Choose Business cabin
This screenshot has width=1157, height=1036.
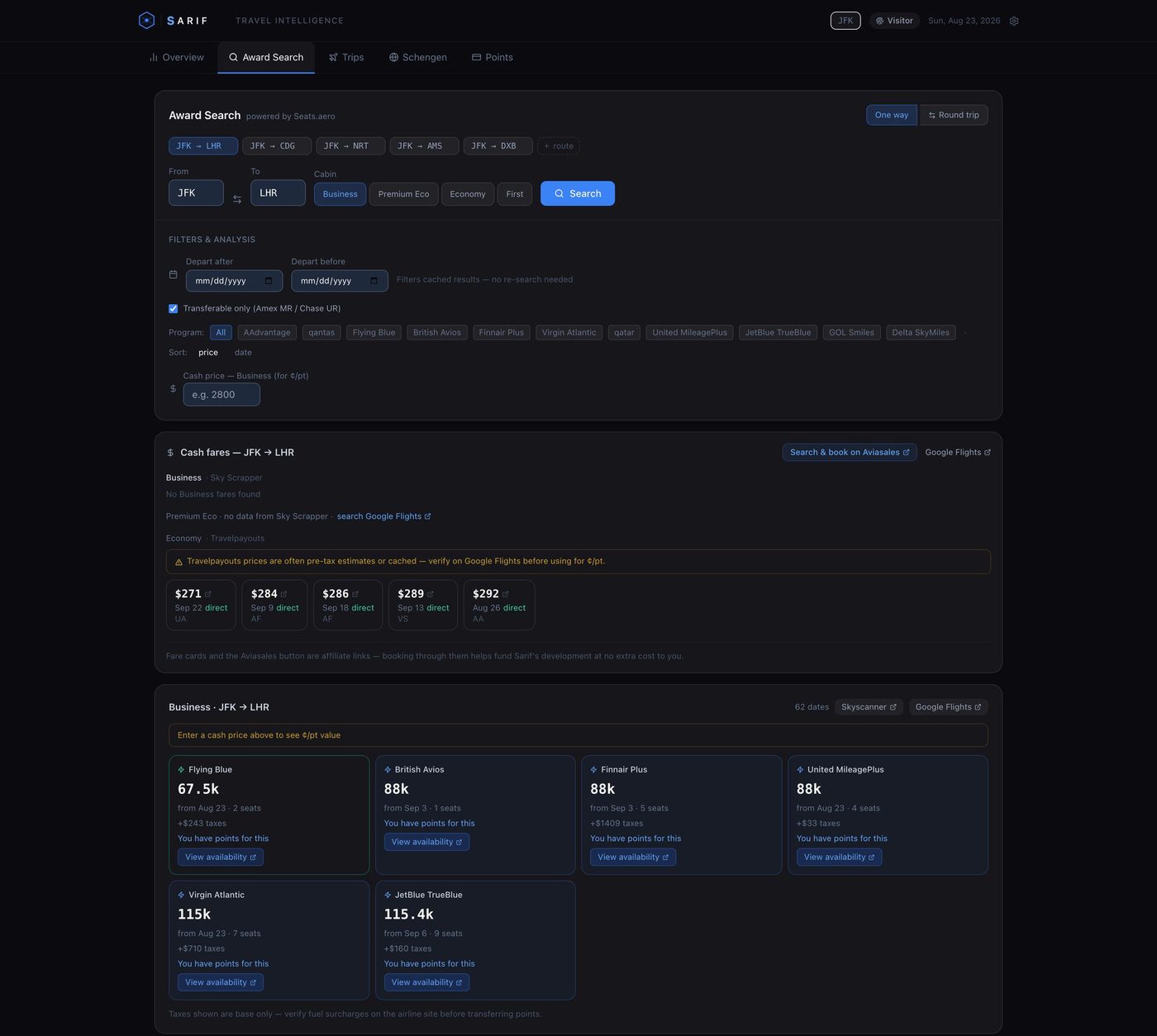point(340,194)
